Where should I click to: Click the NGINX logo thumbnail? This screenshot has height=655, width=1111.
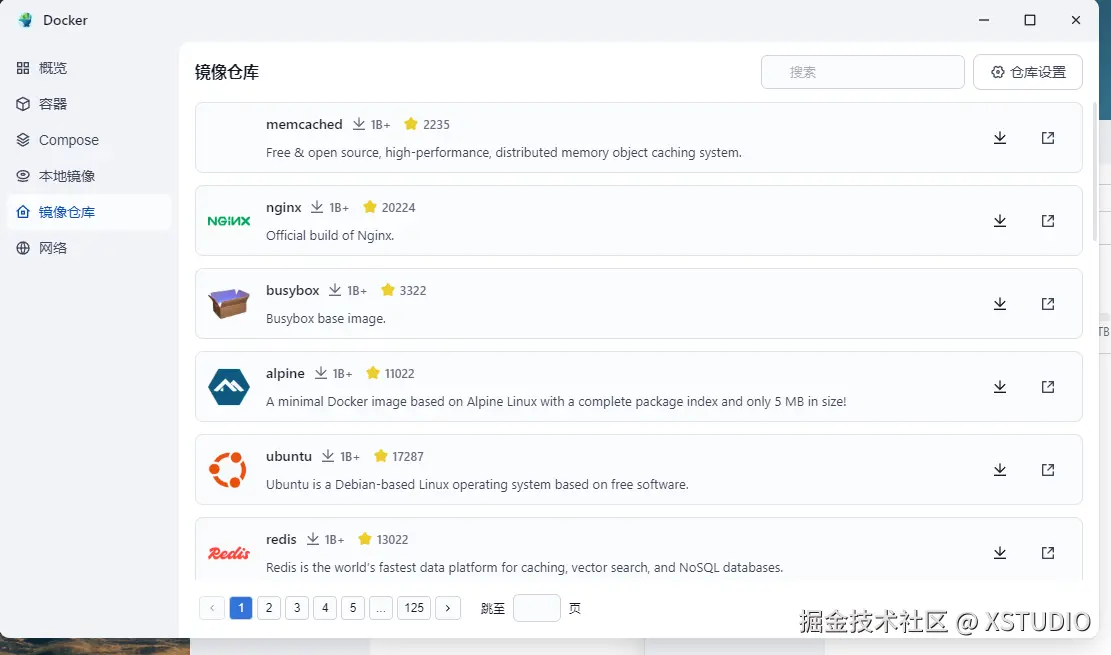(229, 221)
